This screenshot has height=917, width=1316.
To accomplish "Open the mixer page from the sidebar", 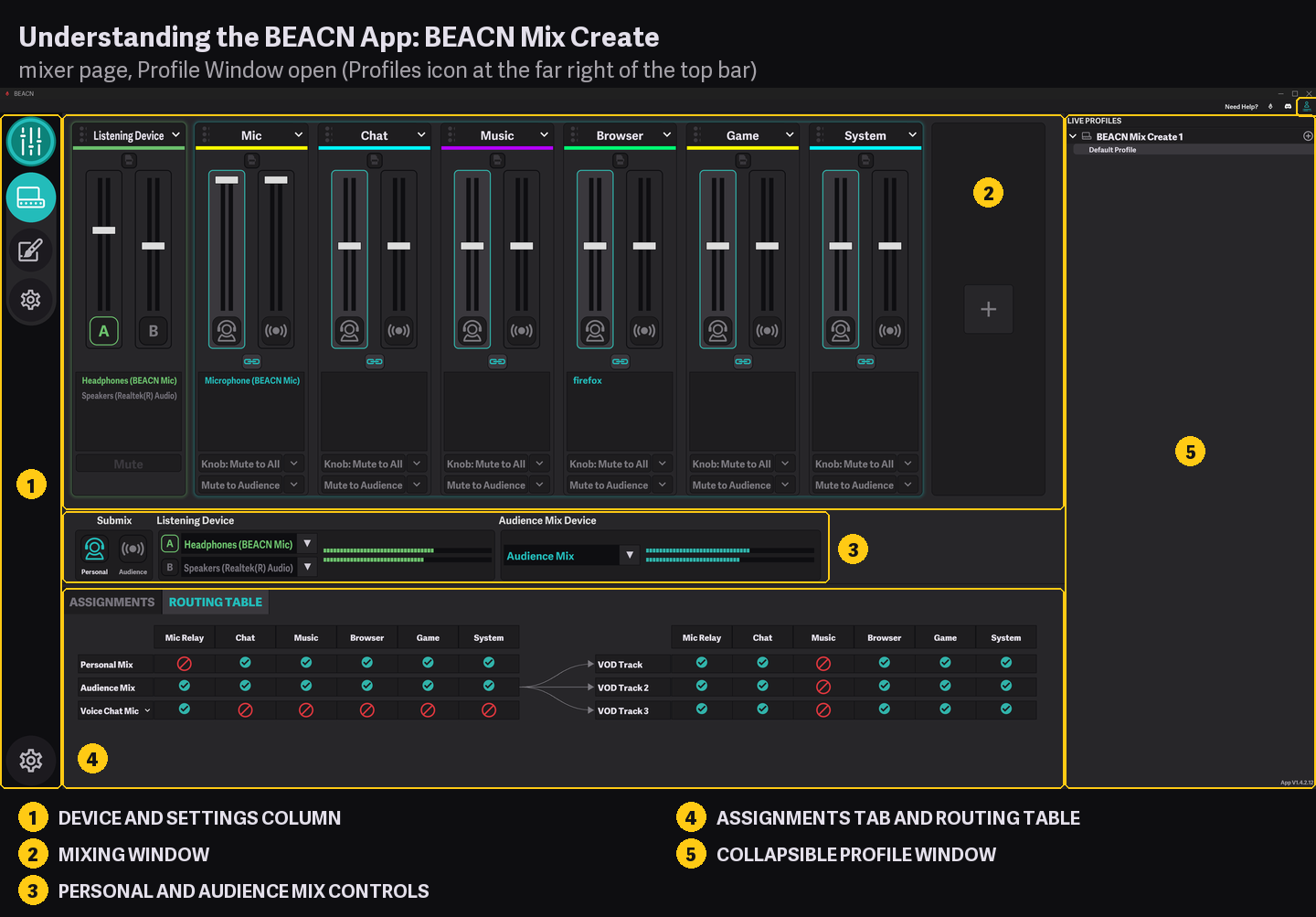I will 31,142.
